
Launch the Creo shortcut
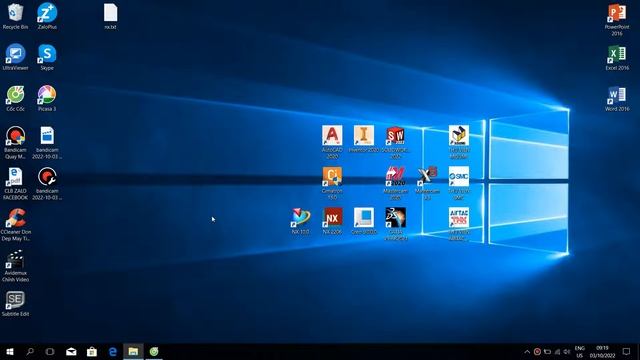click(x=364, y=221)
